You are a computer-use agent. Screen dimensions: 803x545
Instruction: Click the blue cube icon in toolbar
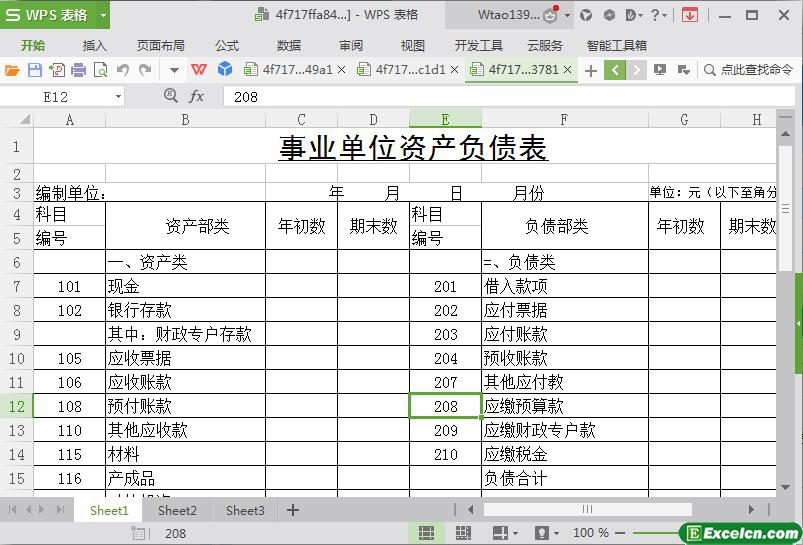(x=225, y=69)
